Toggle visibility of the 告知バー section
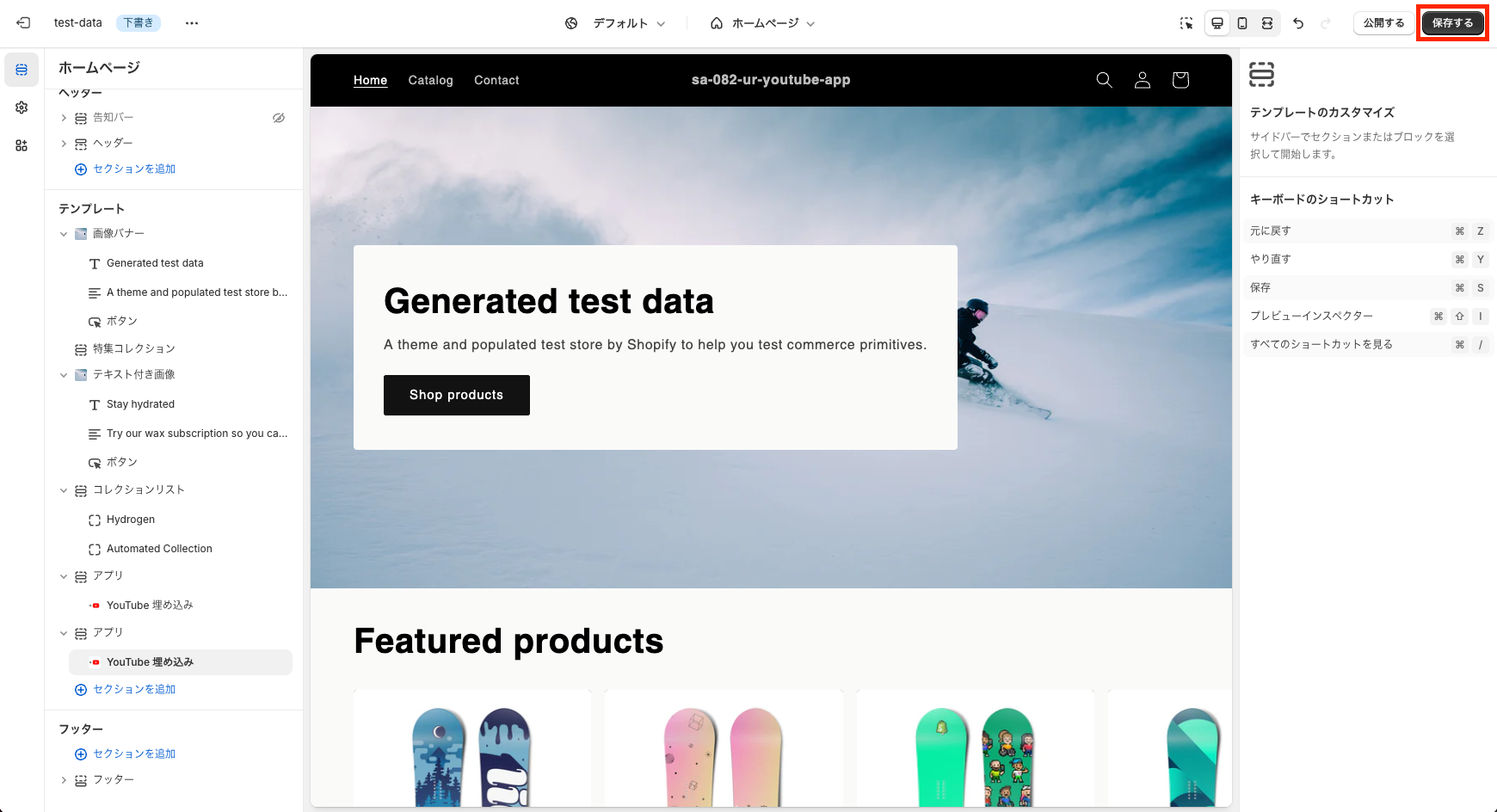The width and height of the screenshot is (1497, 812). 279,118
